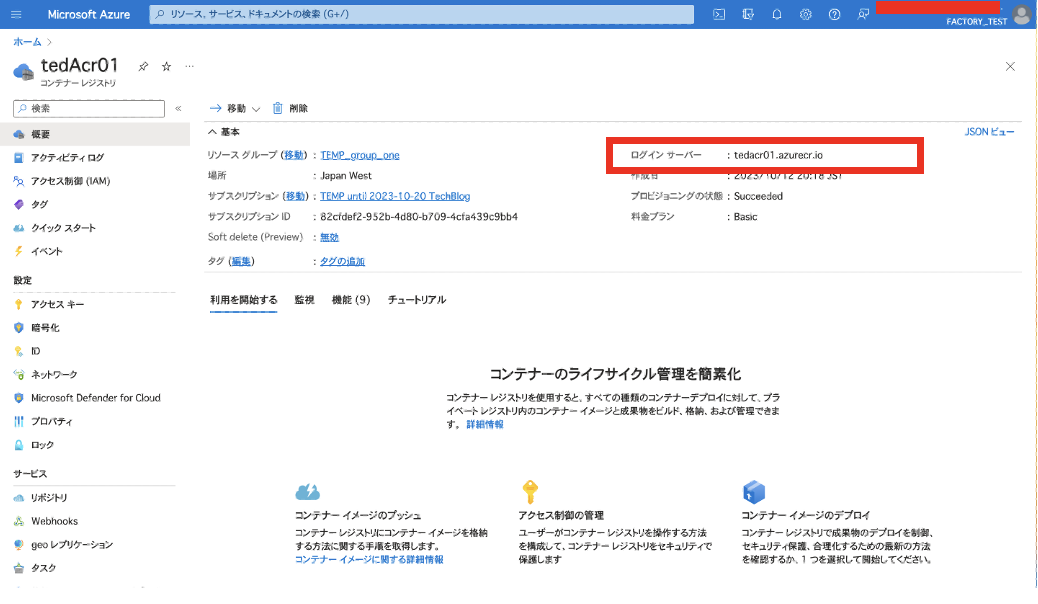1038x604 pixels.
Task: Focus the left menu search field
Action: [89, 108]
